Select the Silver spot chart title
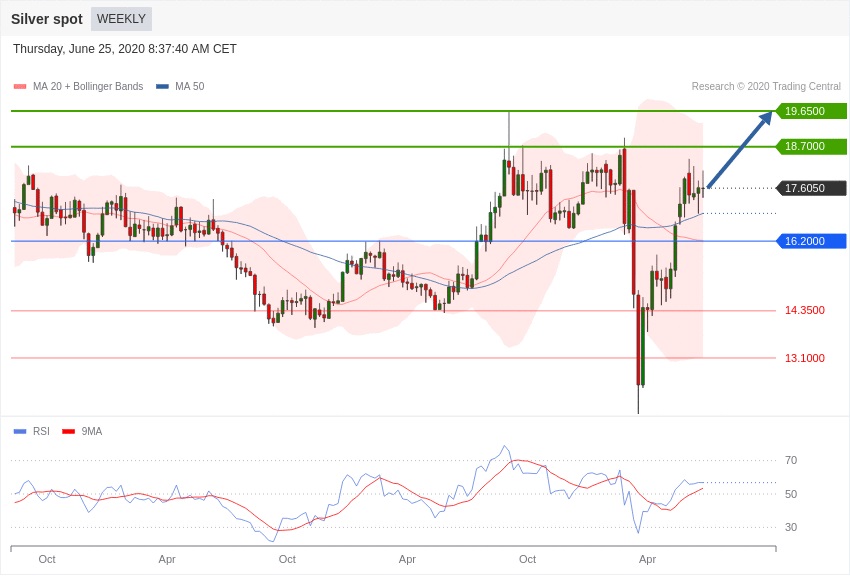The image size is (850, 576). tap(47, 19)
